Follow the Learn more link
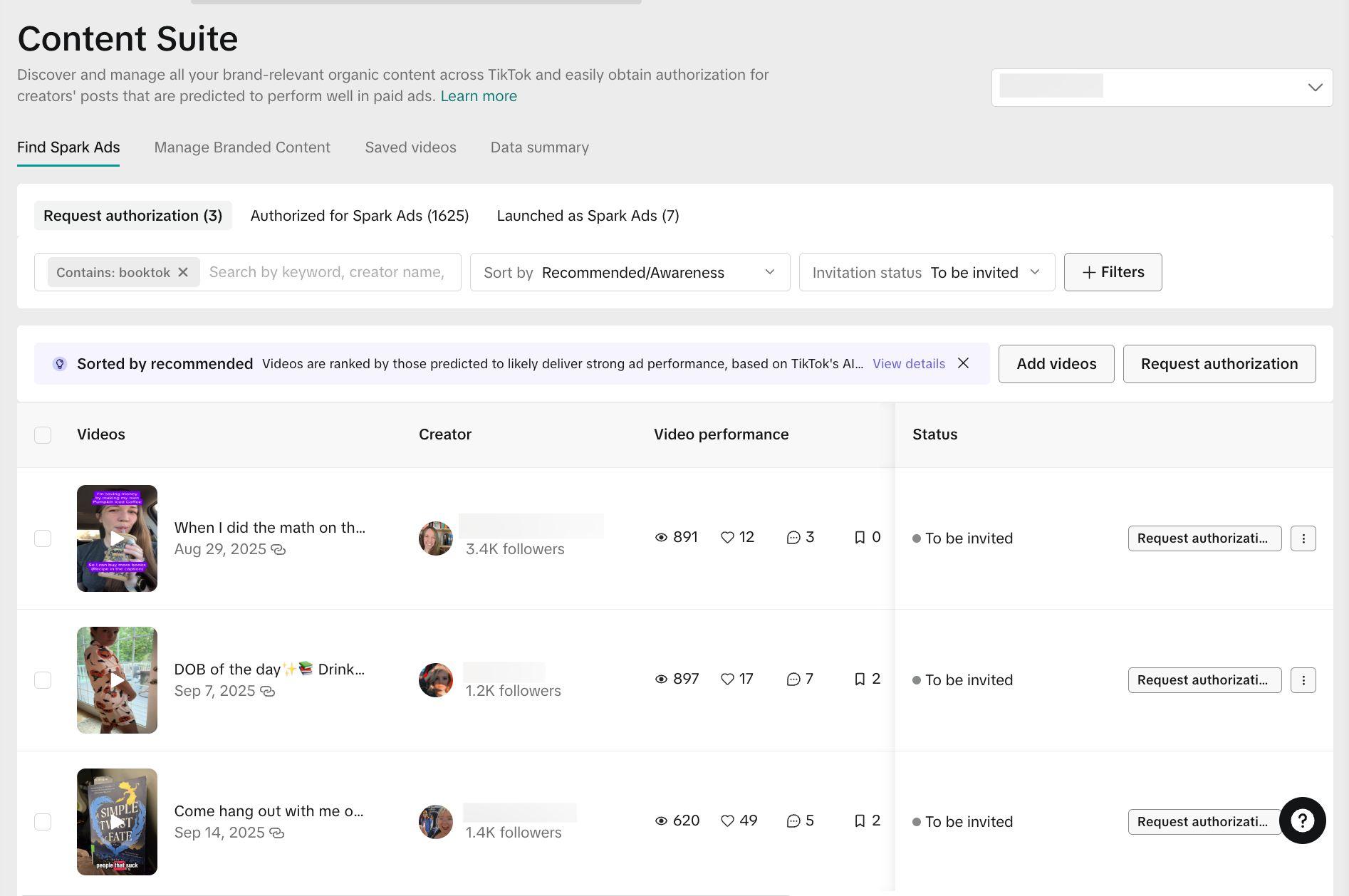The width and height of the screenshot is (1349, 896). coord(479,96)
